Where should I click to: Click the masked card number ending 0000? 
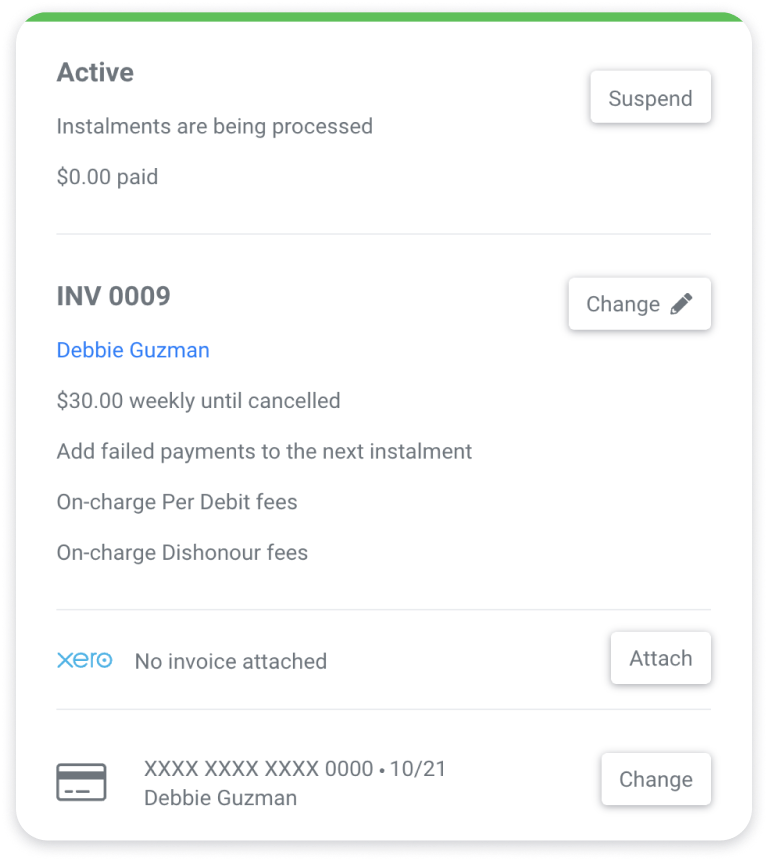tap(259, 768)
